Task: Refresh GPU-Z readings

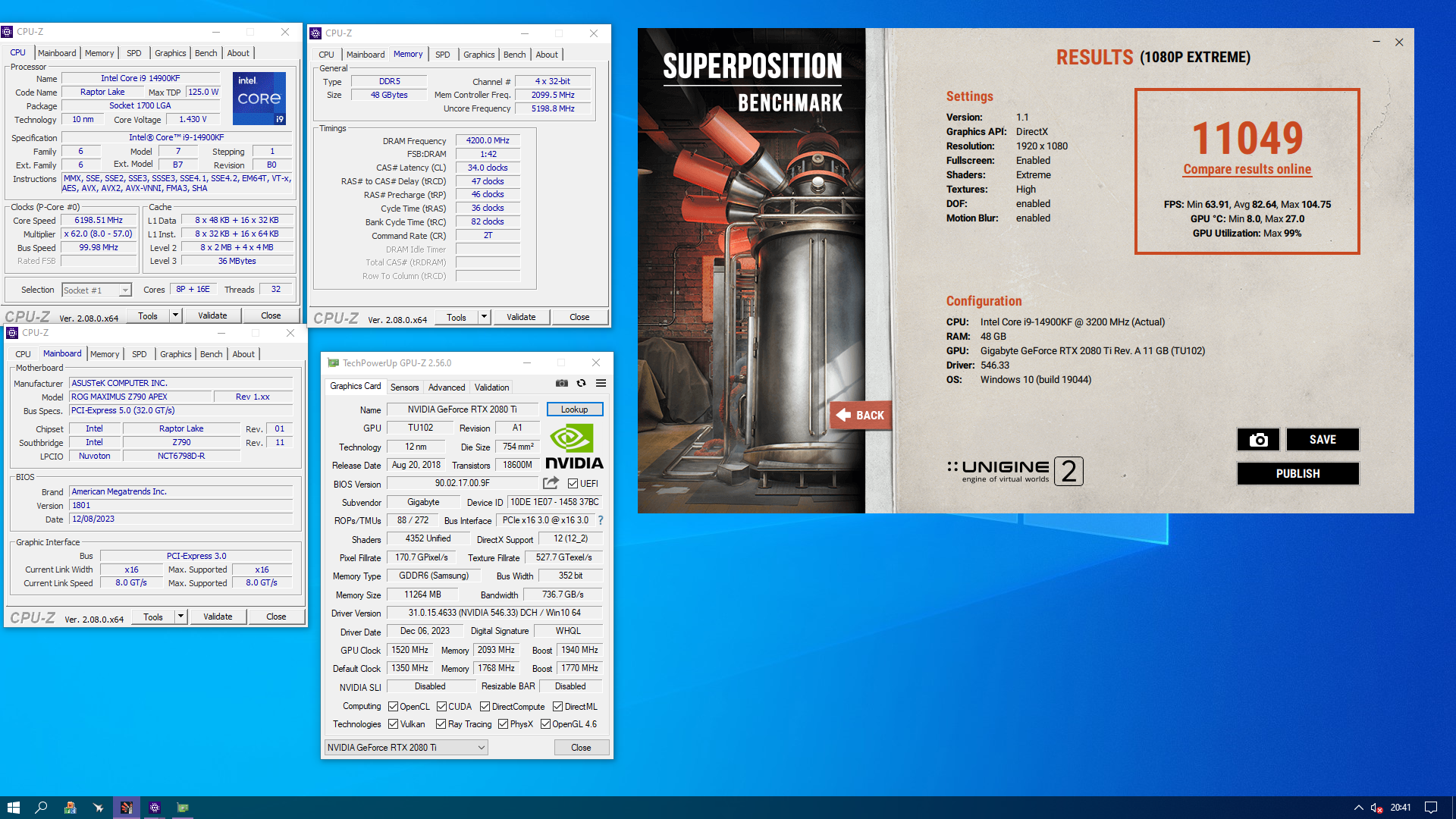Action: click(x=581, y=383)
